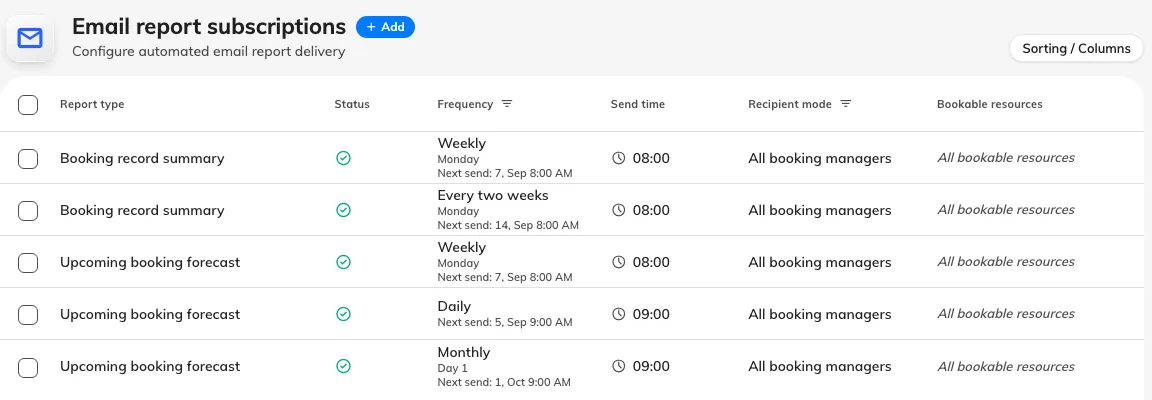Viewport: 1152px width, 400px height.
Task: Click the Send time column header
Action: (x=638, y=104)
